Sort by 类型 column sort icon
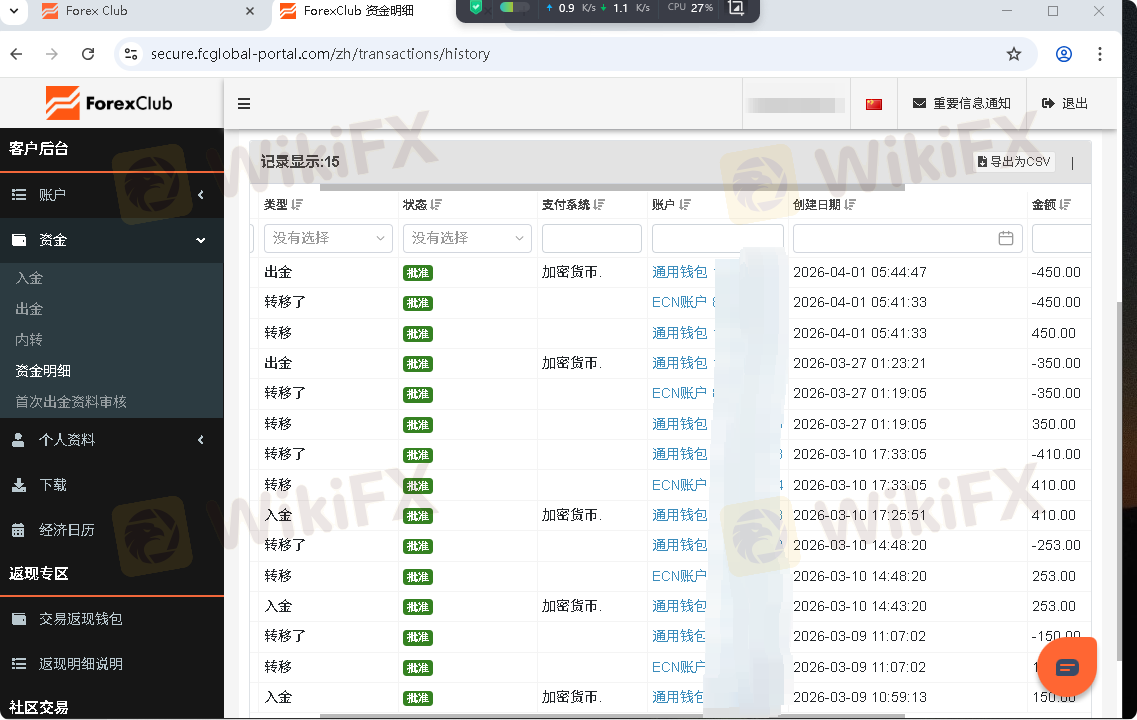The width and height of the screenshot is (1137, 720). click(x=298, y=205)
